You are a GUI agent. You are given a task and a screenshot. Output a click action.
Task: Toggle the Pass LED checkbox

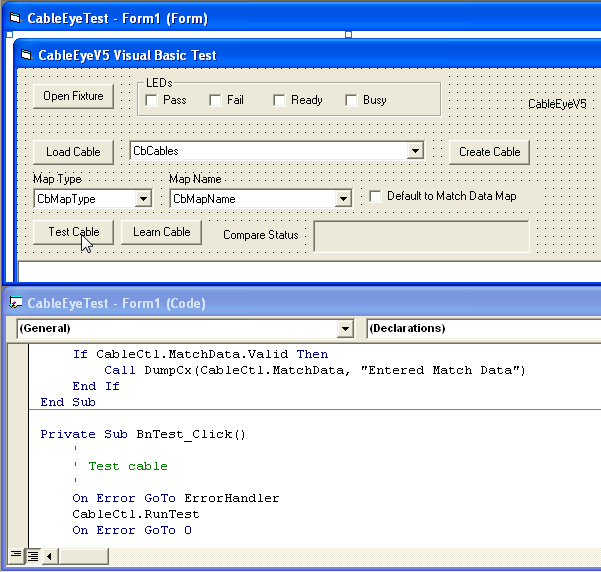(151, 100)
